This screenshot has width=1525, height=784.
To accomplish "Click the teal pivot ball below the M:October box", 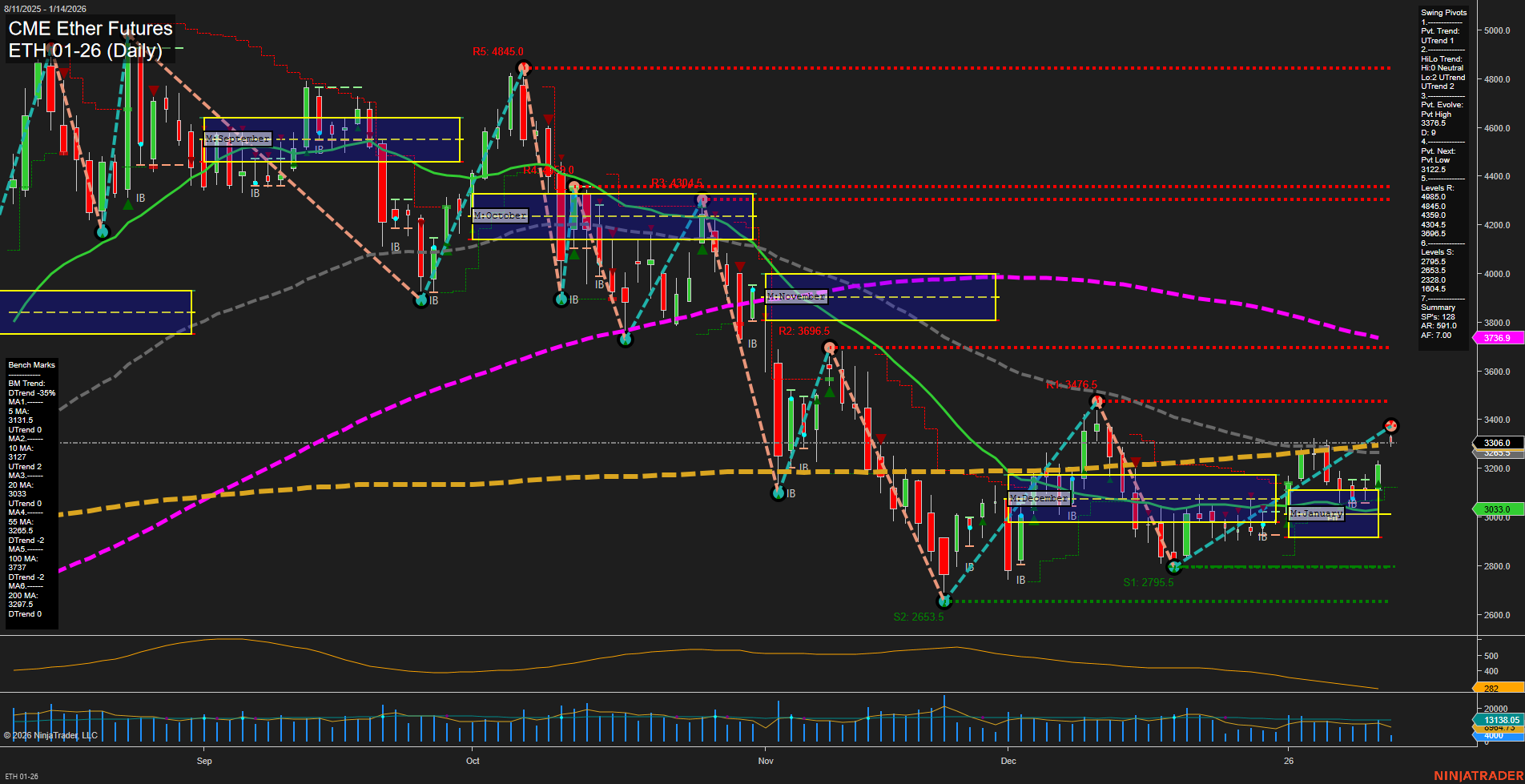I will coord(561,300).
